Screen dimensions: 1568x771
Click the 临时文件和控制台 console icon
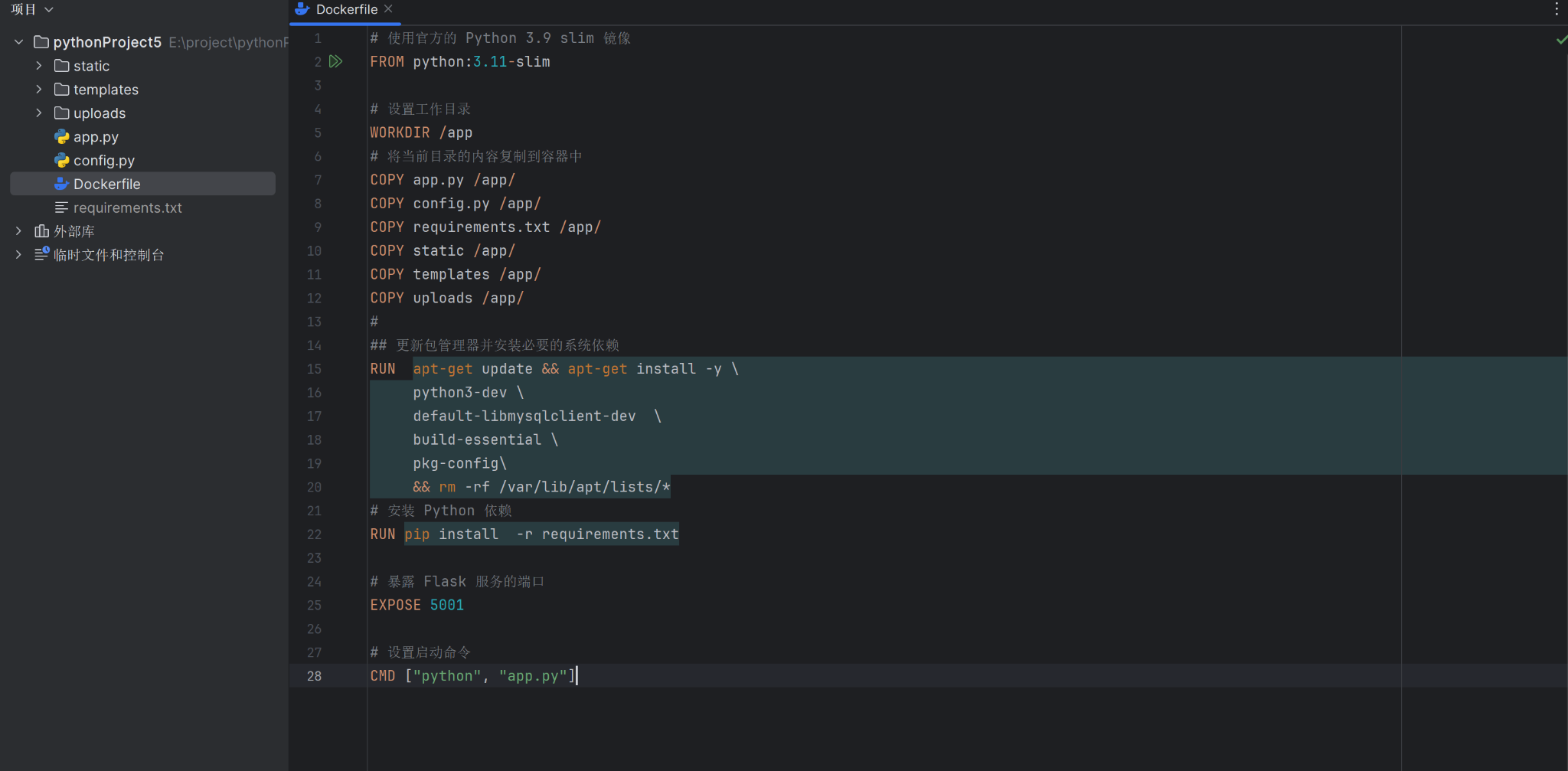[x=42, y=254]
